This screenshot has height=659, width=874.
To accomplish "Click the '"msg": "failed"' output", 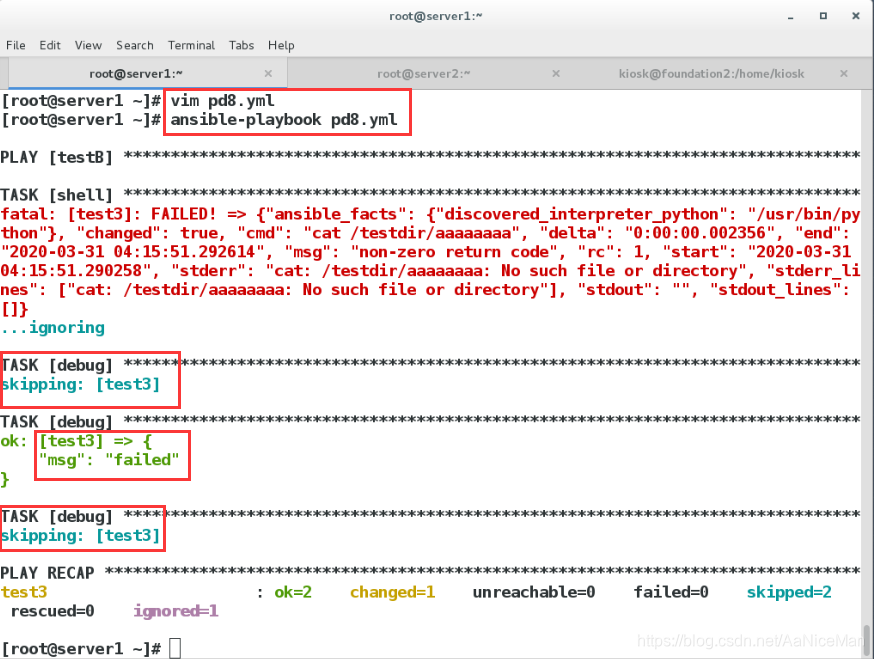I will click(109, 460).
